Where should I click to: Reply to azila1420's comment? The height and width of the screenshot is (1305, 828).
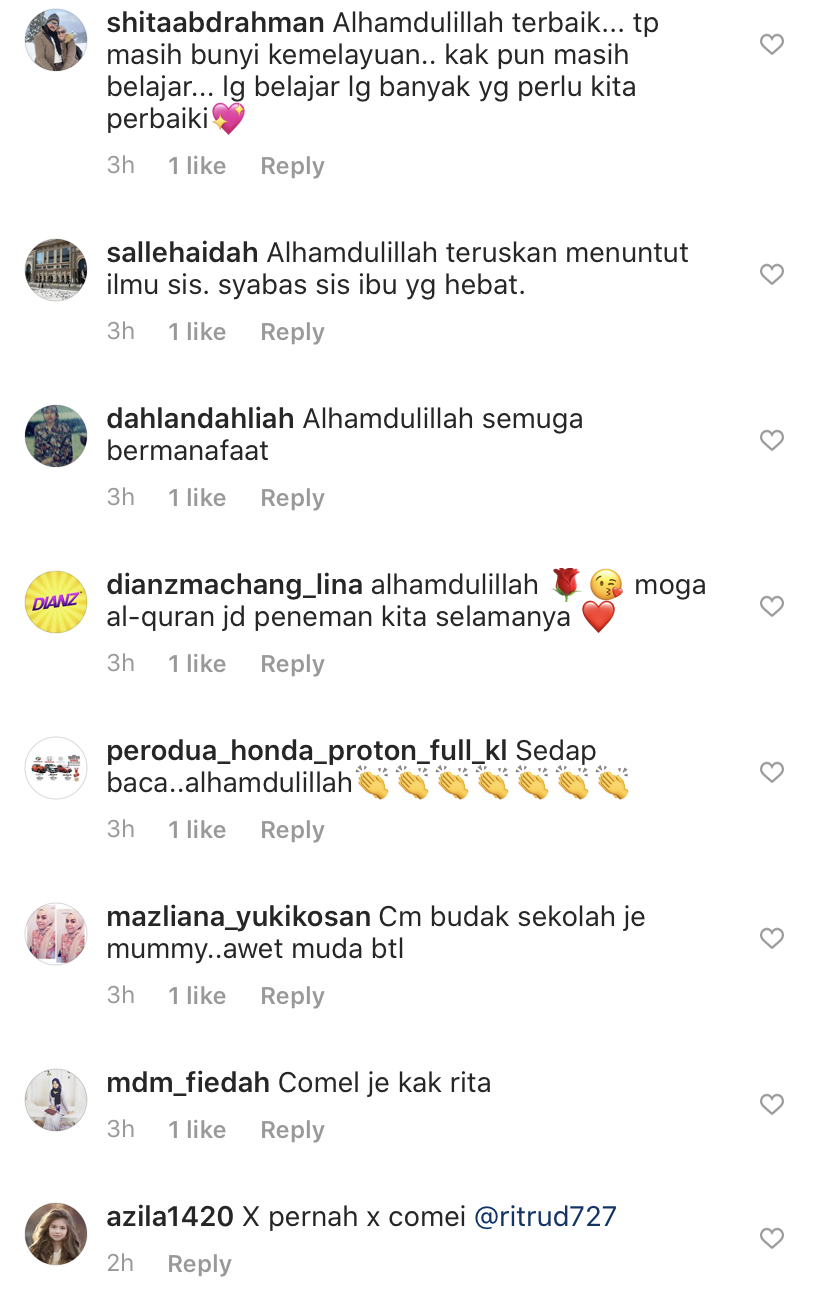tap(199, 1264)
